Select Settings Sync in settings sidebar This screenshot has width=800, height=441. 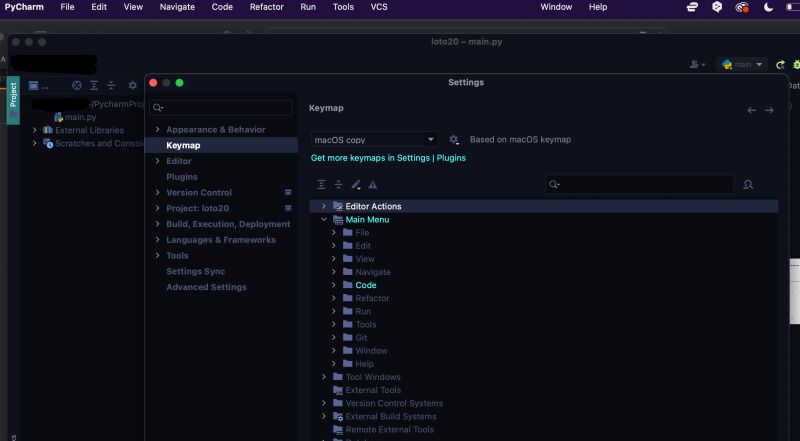click(x=195, y=271)
